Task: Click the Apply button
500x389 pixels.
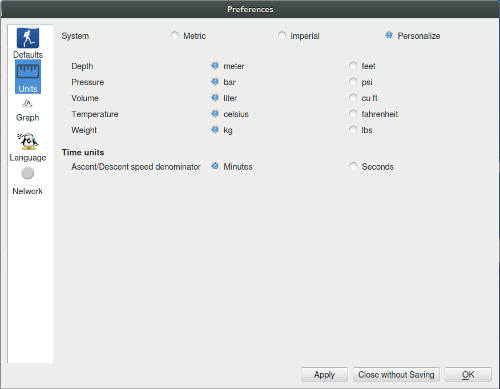Action: click(x=324, y=375)
